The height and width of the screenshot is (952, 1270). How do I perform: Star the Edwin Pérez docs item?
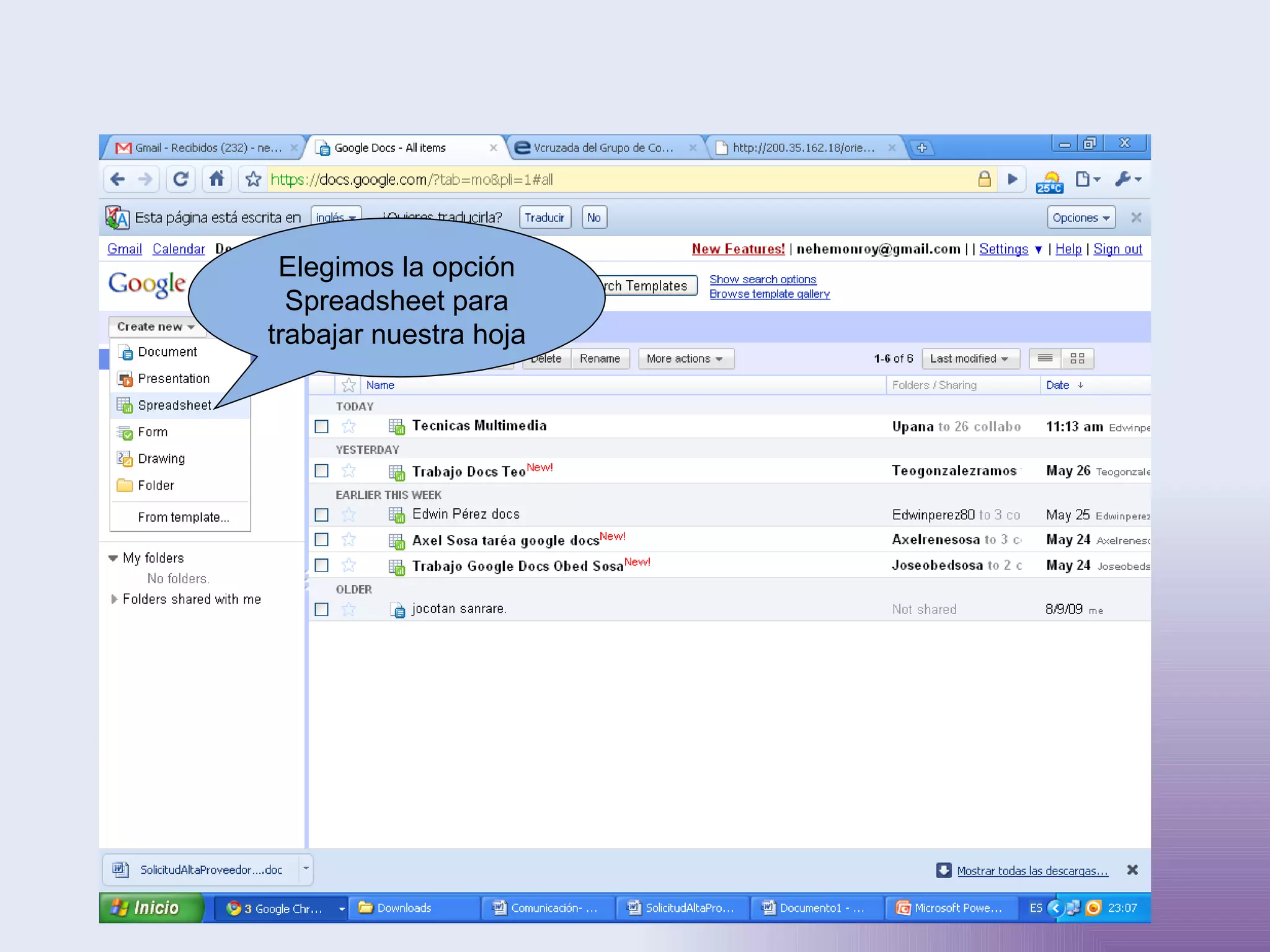(x=349, y=515)
